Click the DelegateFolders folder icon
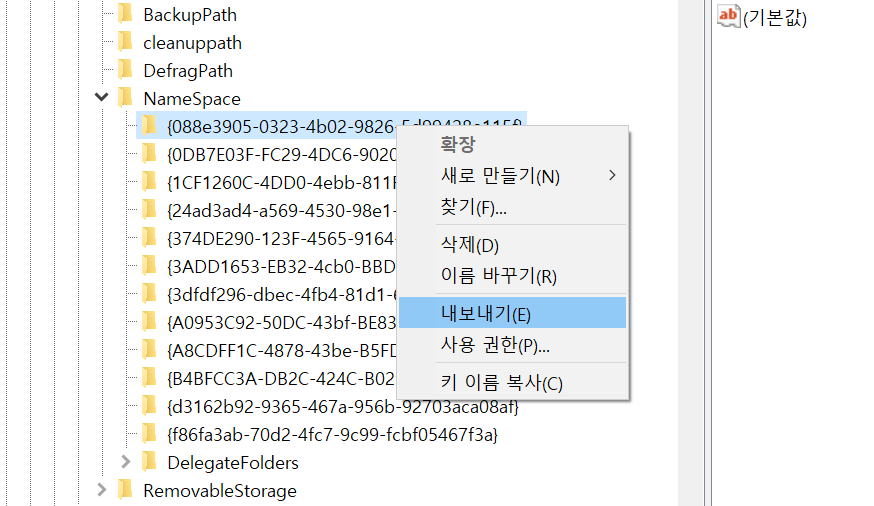 pos(149,461)
